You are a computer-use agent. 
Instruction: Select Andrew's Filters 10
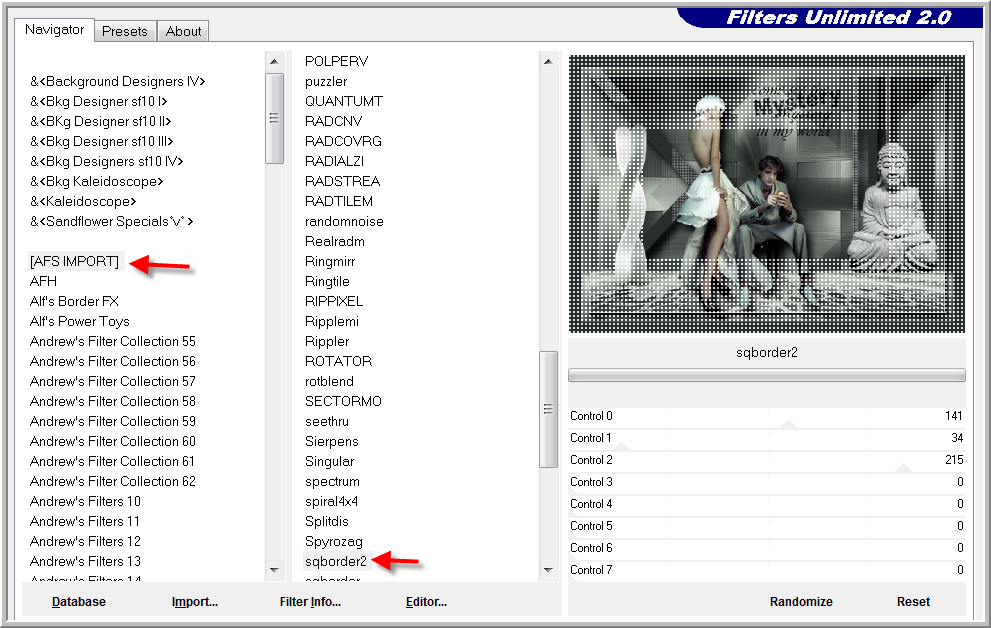pos(85,502)
